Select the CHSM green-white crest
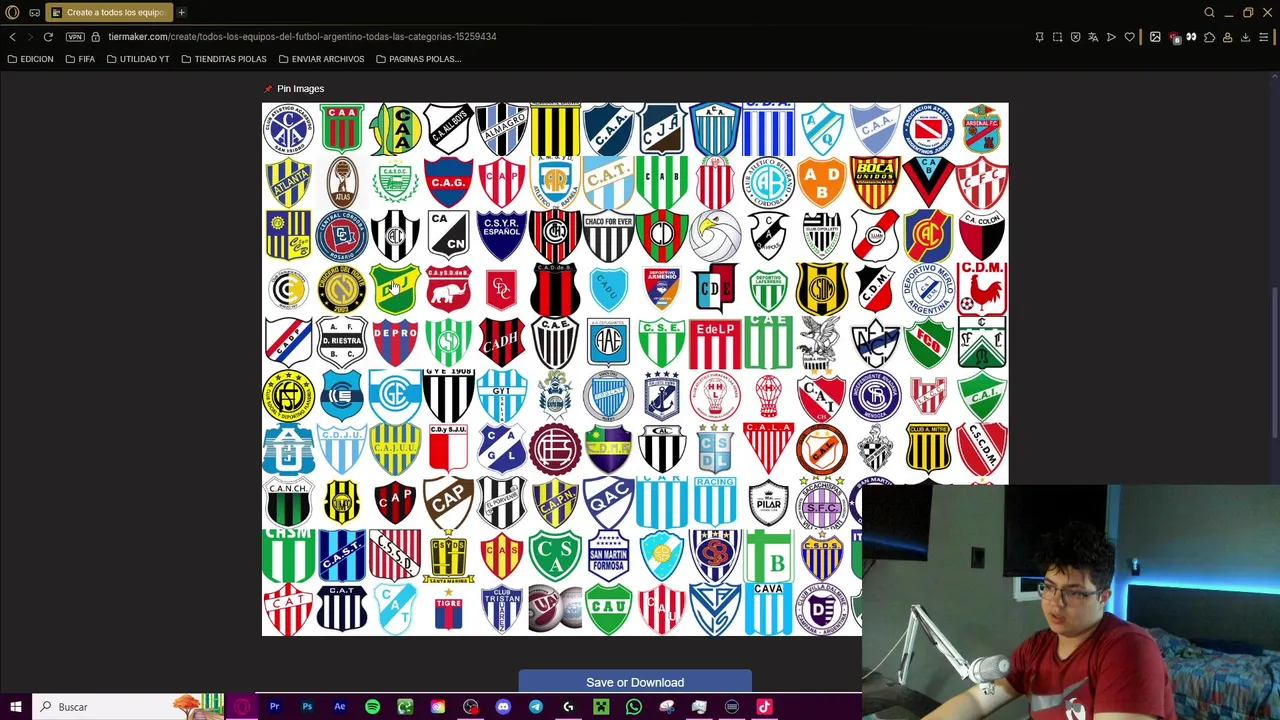 click(x=288, y=554)
